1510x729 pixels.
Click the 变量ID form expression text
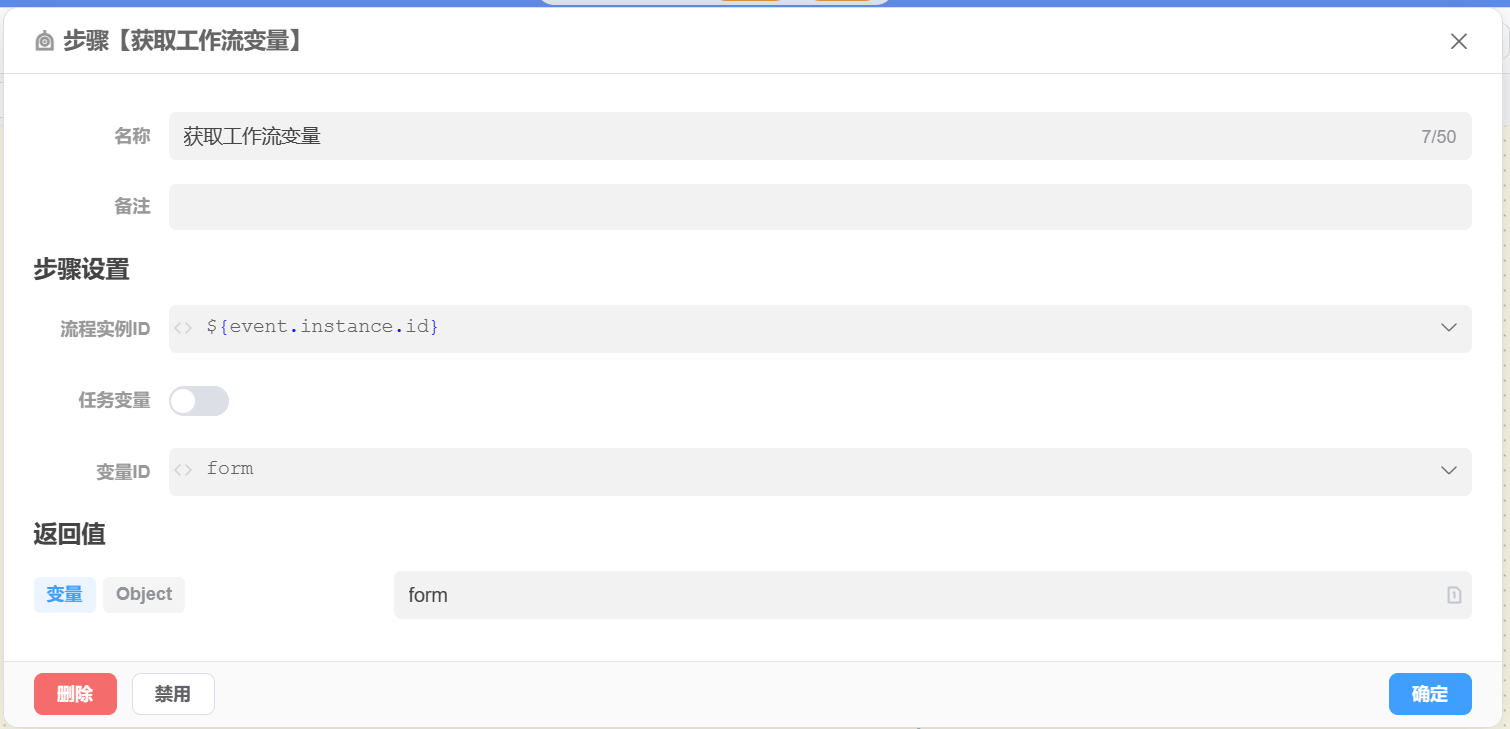tap(230, 469)
